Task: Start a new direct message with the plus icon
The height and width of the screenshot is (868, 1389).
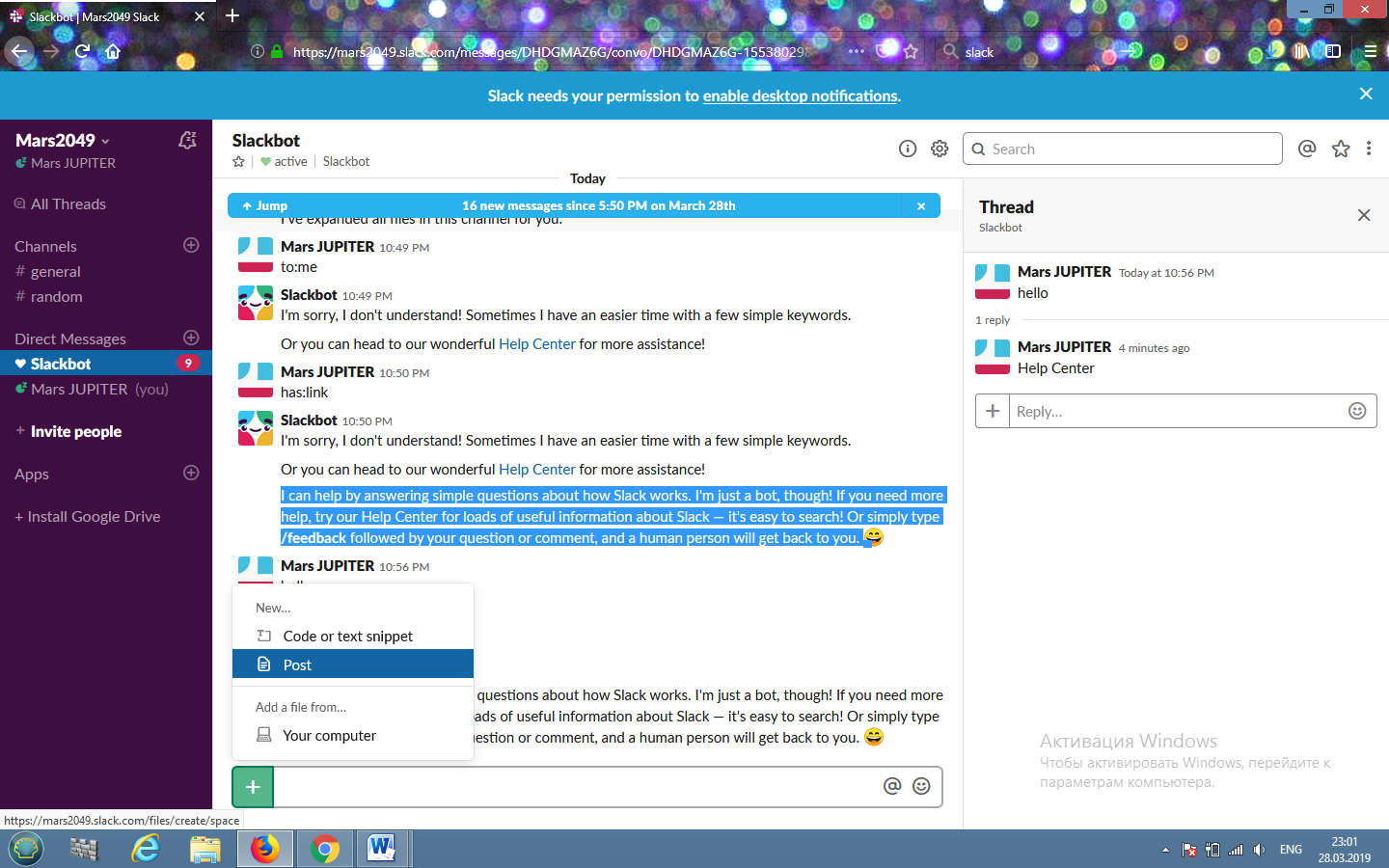Action: point(191,338)
